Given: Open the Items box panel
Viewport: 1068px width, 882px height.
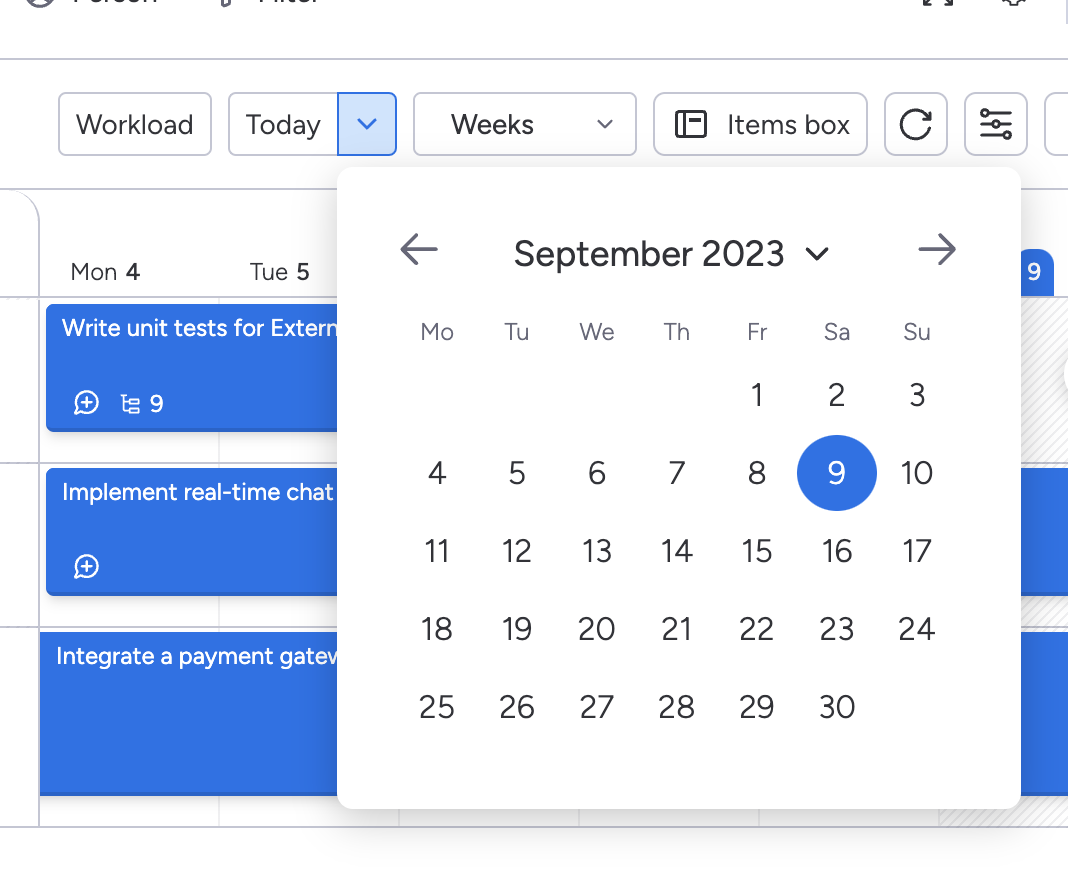Looking at the screenshot, I should [760, 125].
